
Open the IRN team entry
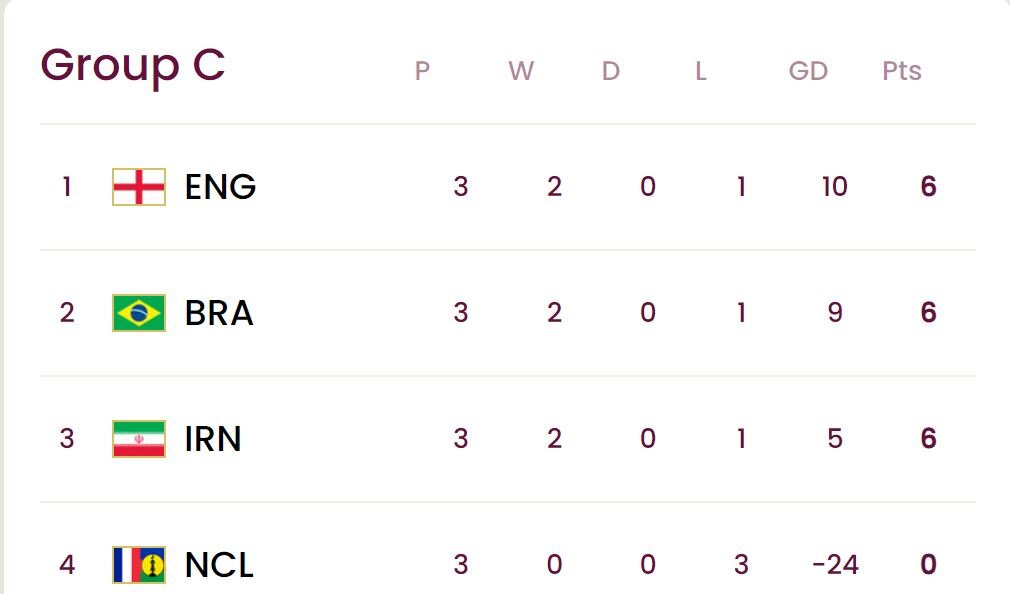click(x=213, y=439)
